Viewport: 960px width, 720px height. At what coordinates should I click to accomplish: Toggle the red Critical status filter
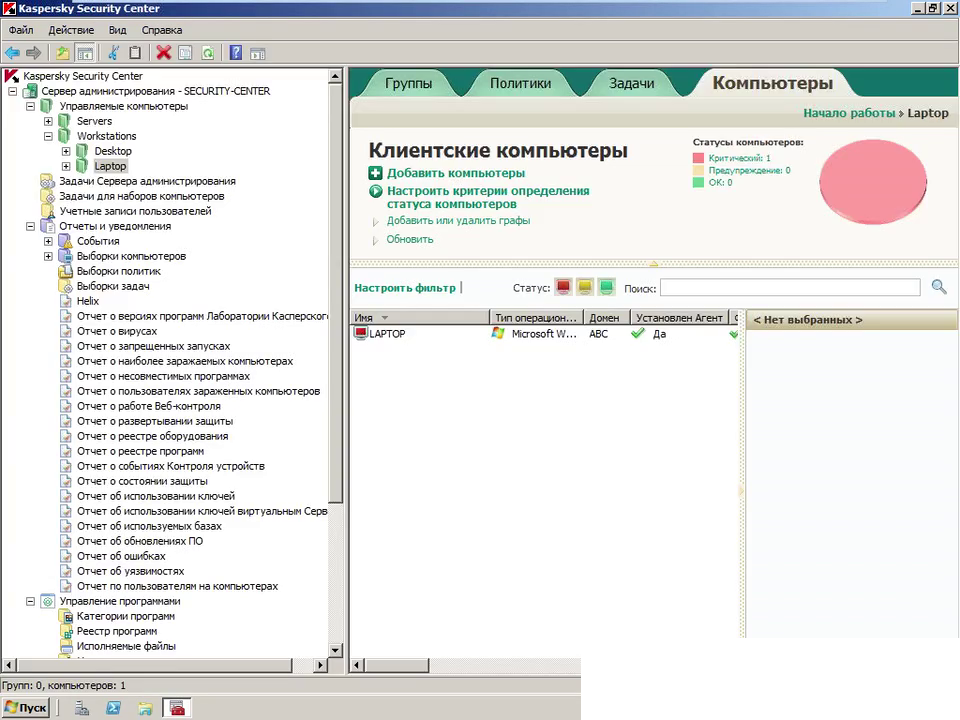(x=563, y=287)
